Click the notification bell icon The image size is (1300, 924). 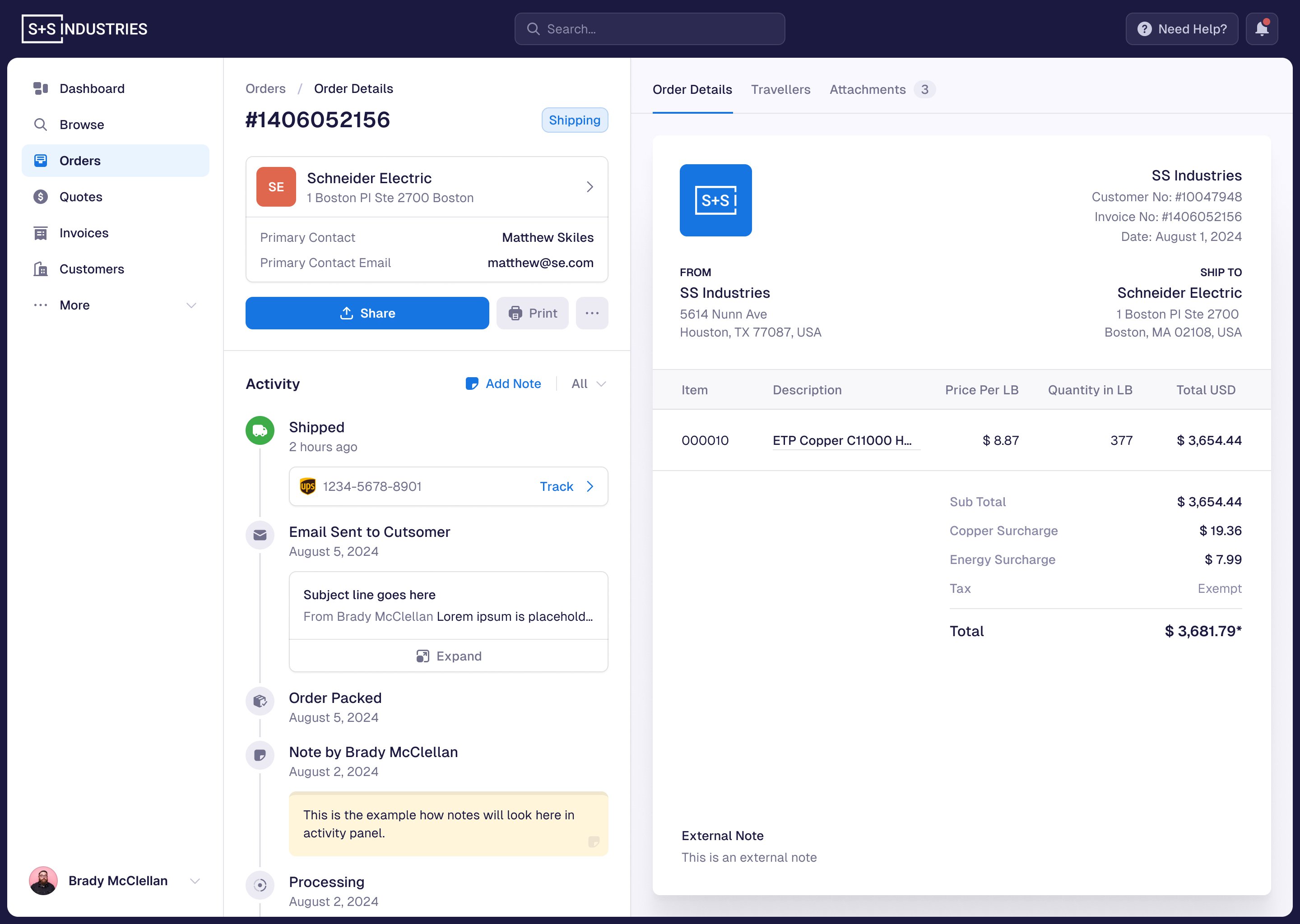pos(1261,29)
